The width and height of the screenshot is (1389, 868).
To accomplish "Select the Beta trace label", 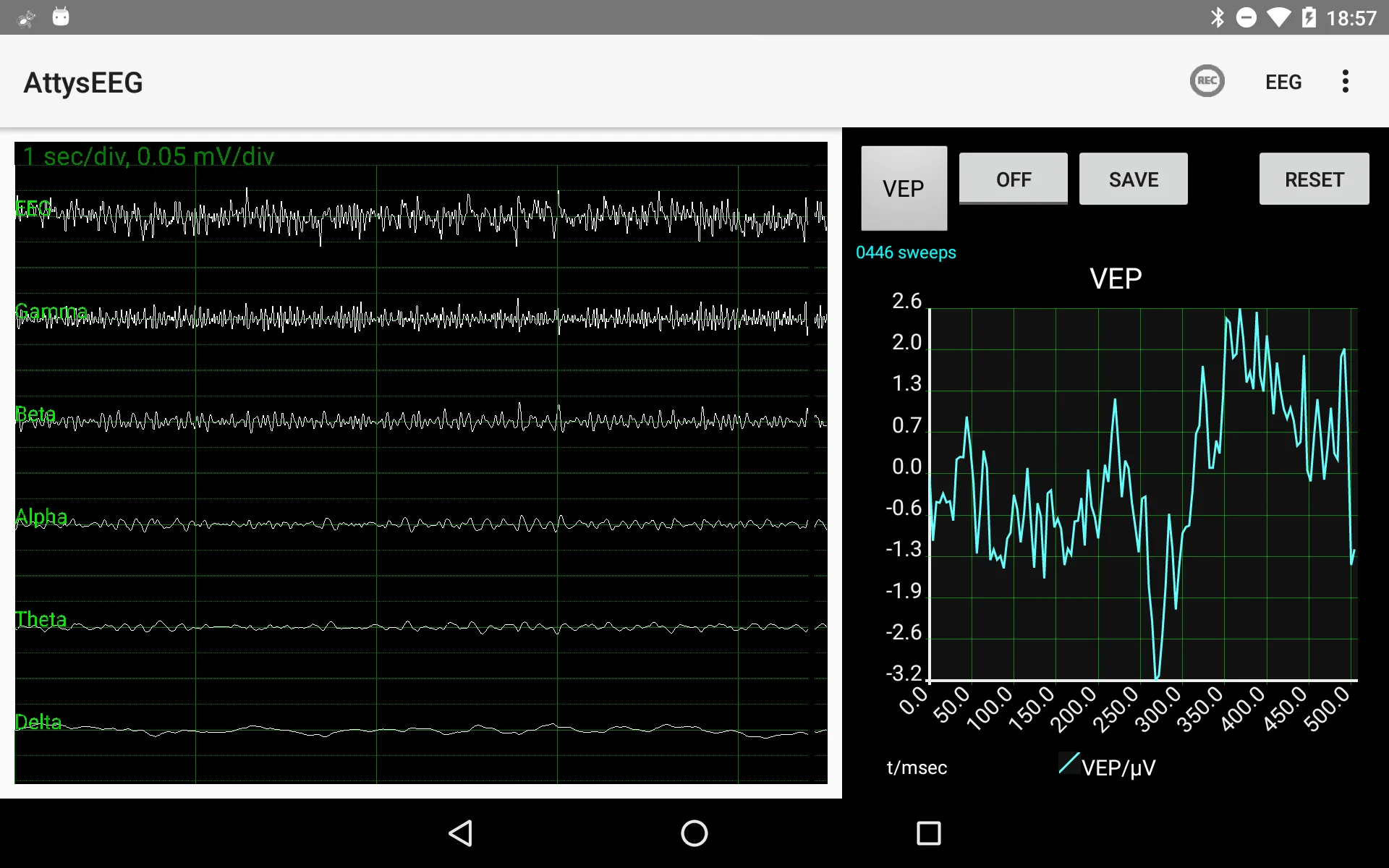I will 35,414.
